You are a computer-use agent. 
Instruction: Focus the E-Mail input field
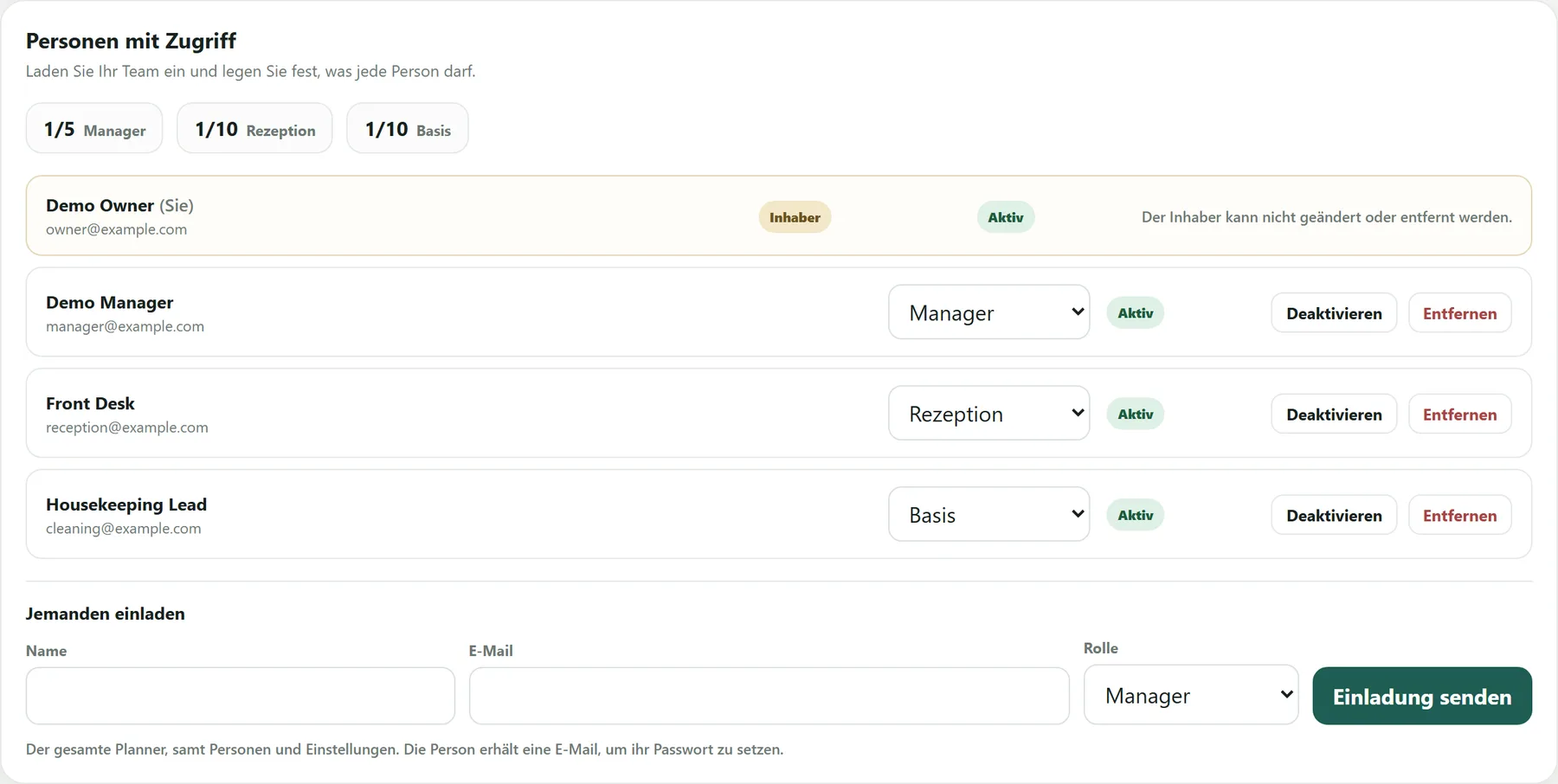(x=769, y=696)
